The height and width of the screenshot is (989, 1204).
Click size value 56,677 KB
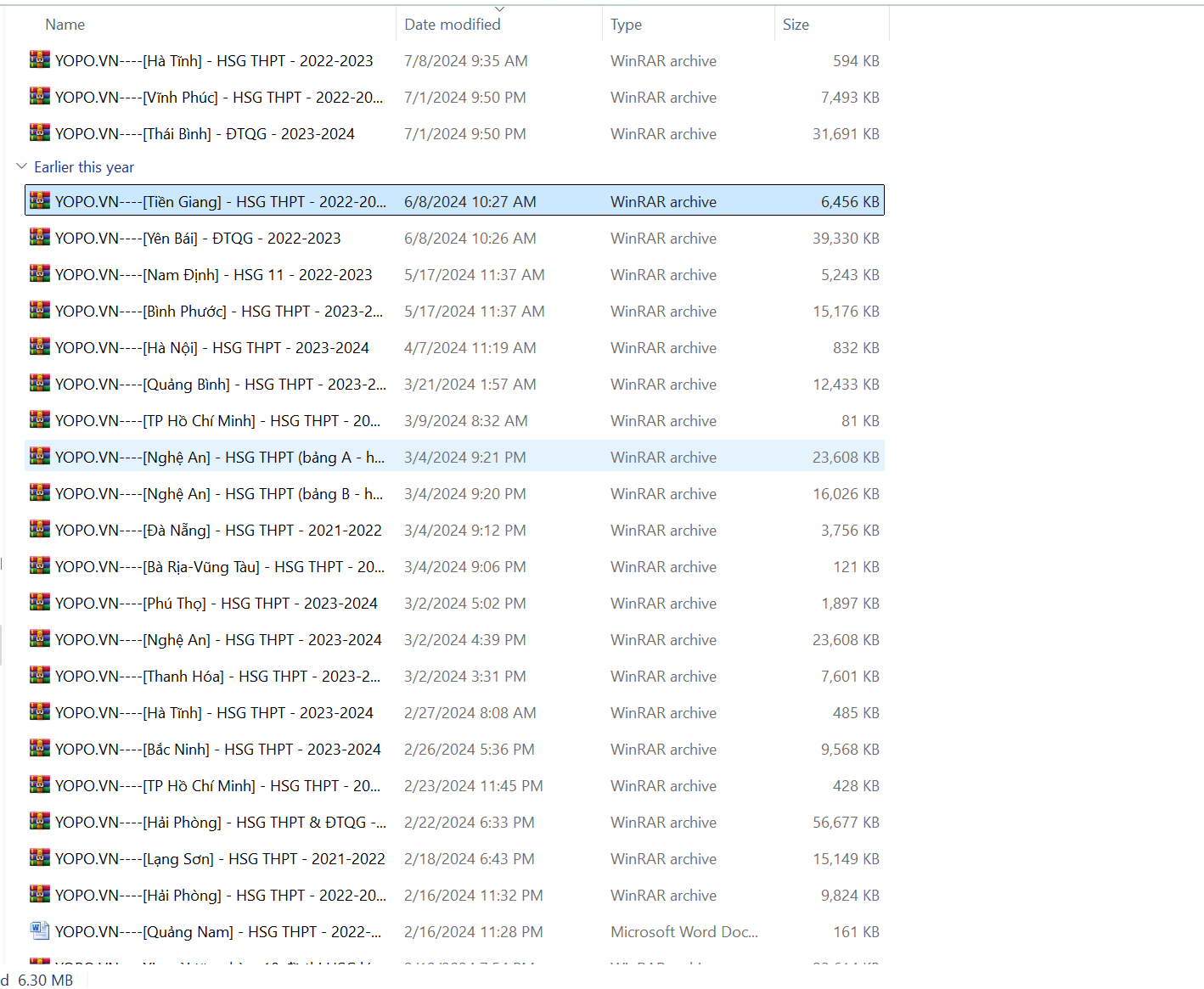coord(846,823)
